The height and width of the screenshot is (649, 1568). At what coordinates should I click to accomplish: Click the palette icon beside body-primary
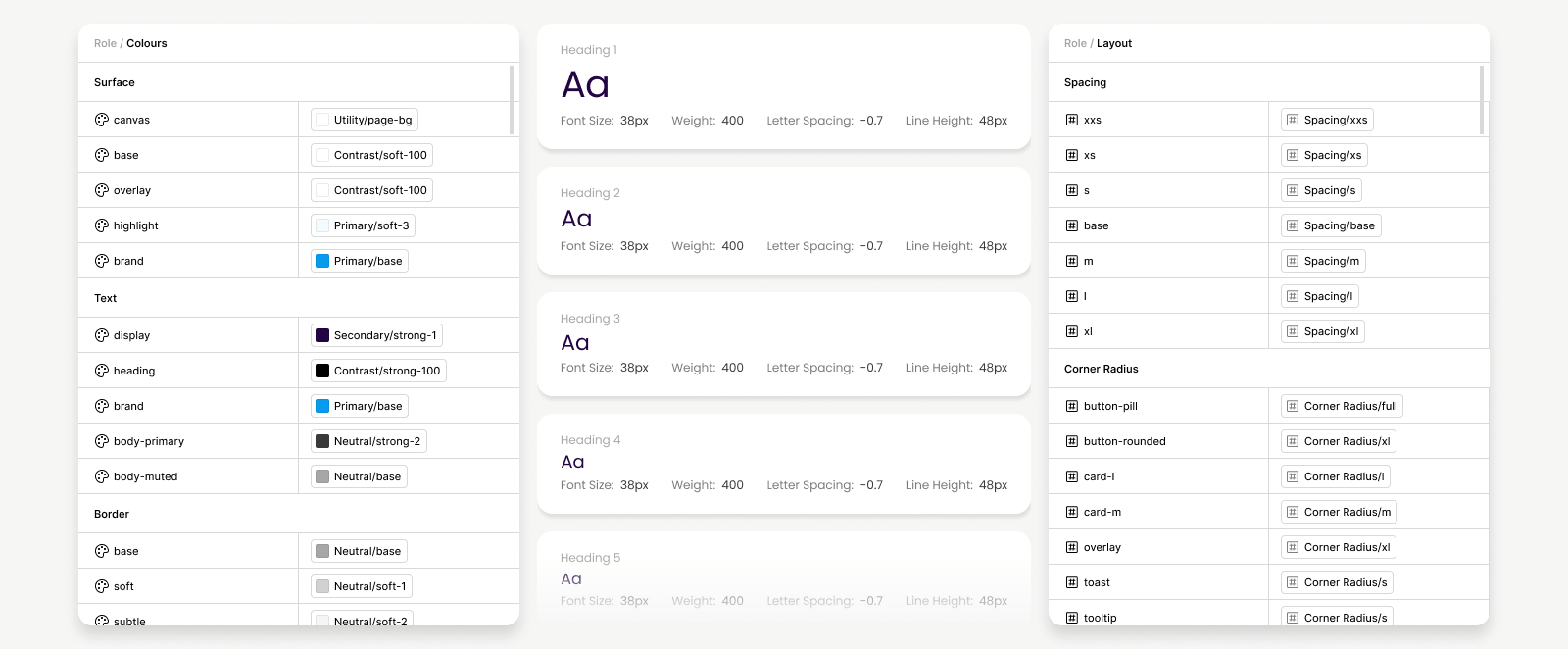101,441
